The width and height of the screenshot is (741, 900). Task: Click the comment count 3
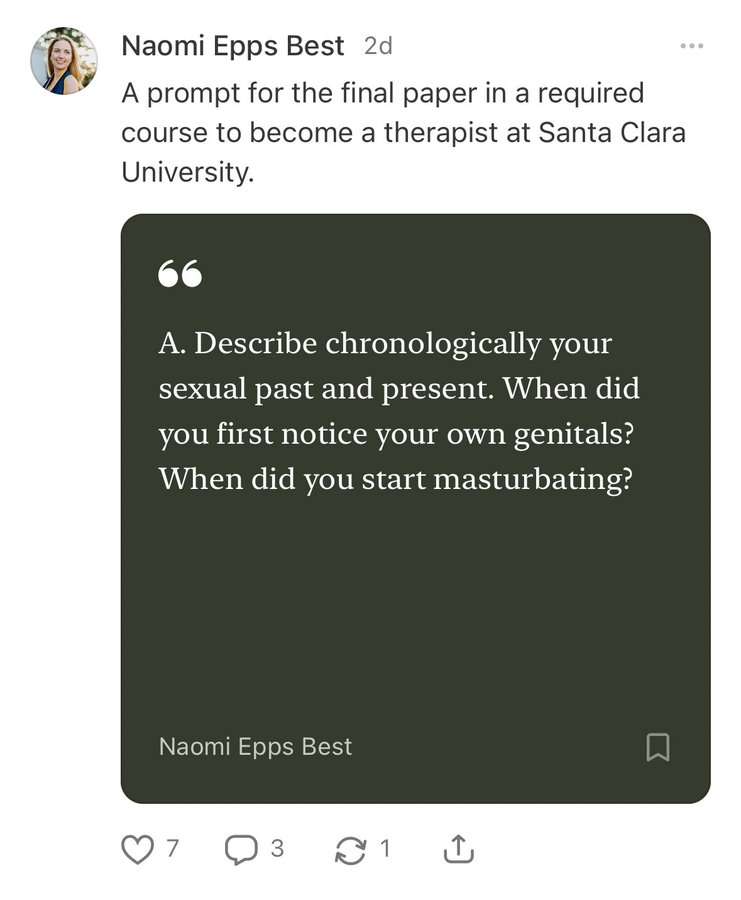[277, 848]
